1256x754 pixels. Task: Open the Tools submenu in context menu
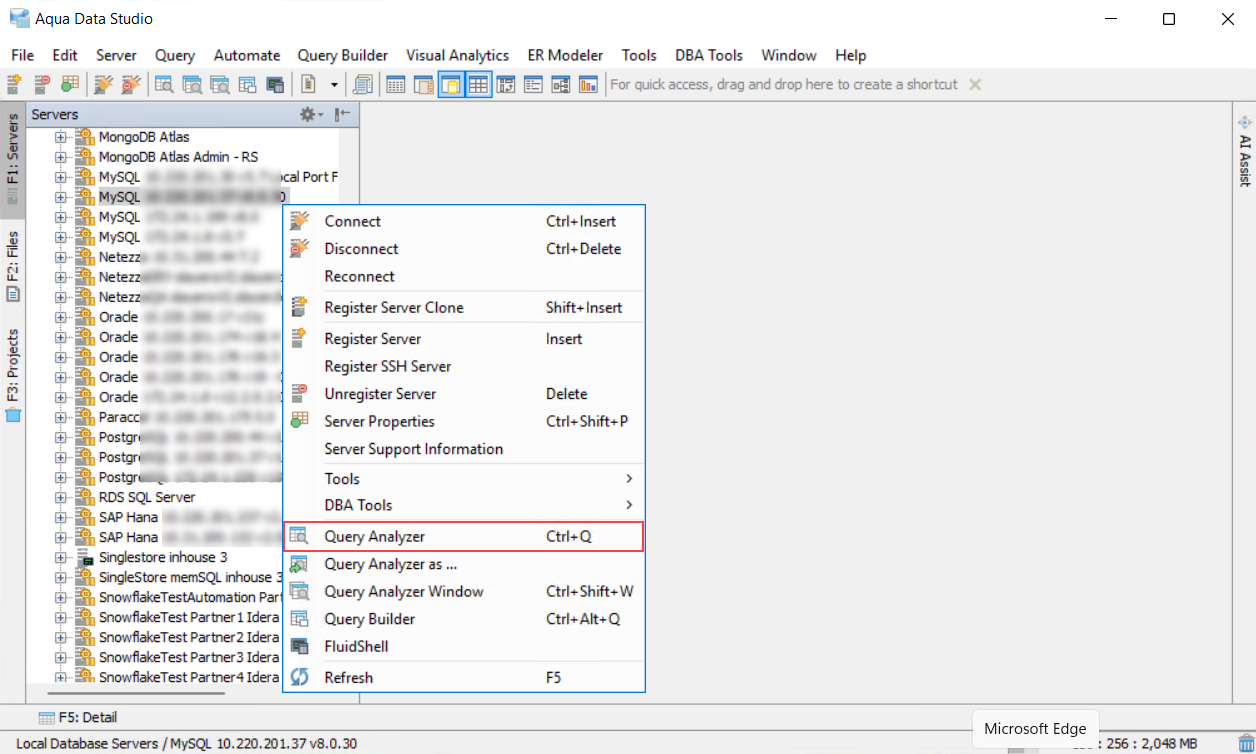tap(464, 479)
